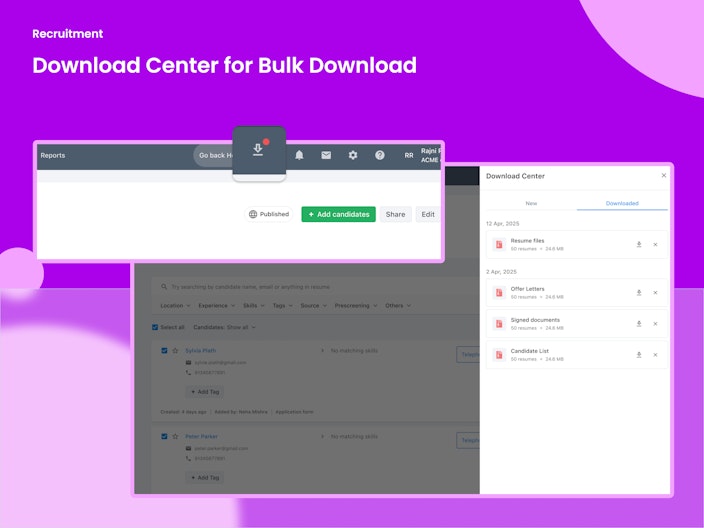This screenshot has width=704, height=528.
Task: Expand the Others filter dropdown
Action: [x=398, y=305]
